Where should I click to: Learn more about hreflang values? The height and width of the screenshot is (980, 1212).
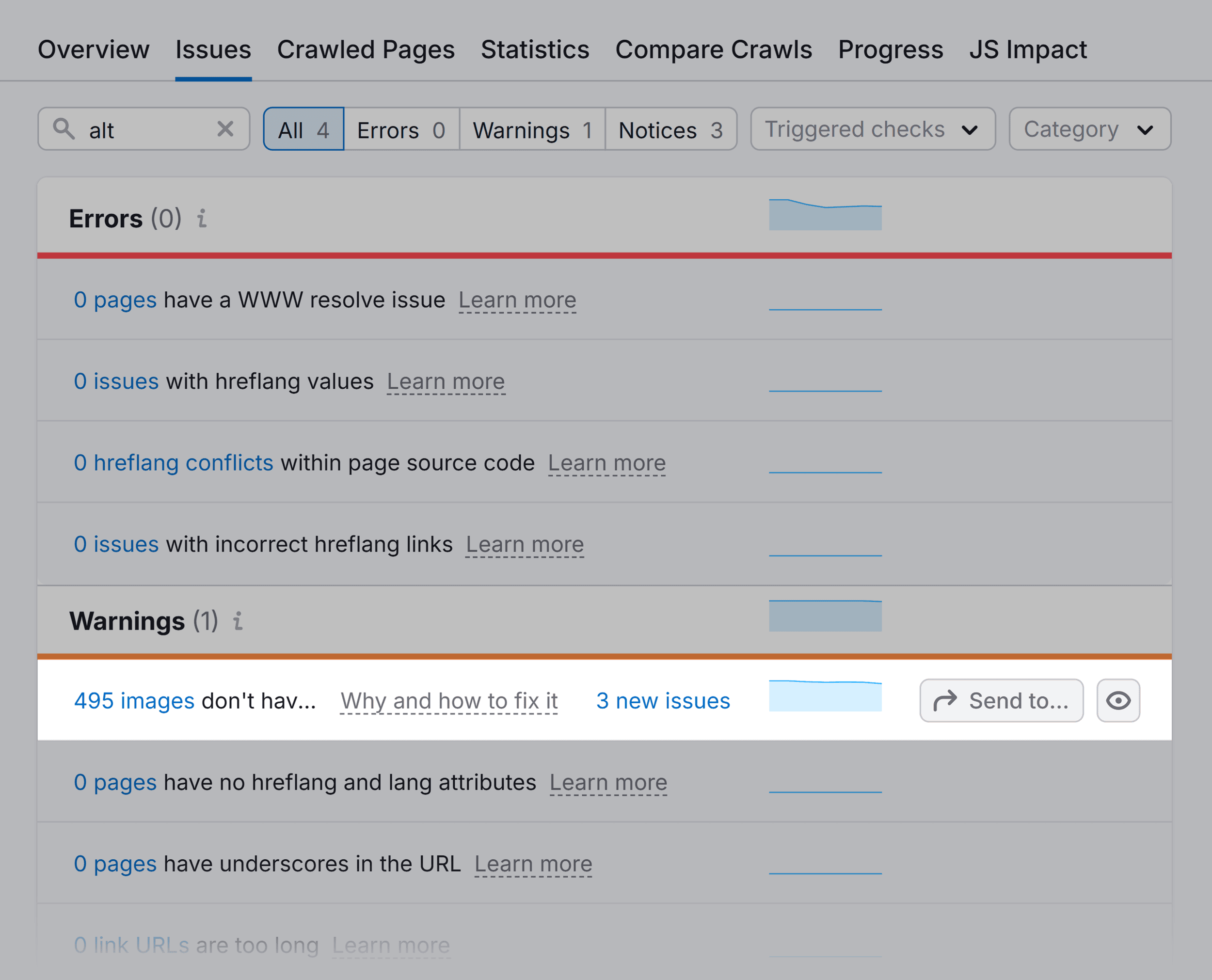click(x=446, y=381)
